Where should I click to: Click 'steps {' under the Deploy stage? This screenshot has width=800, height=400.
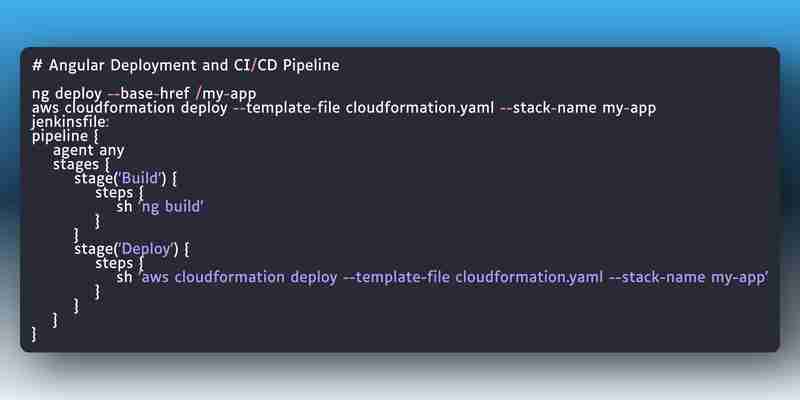(119, 264)
